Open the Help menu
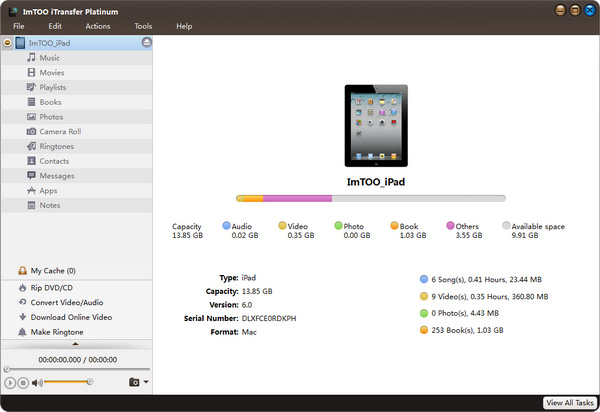Viewport: 600px width, 412px height. coord(184,26)
